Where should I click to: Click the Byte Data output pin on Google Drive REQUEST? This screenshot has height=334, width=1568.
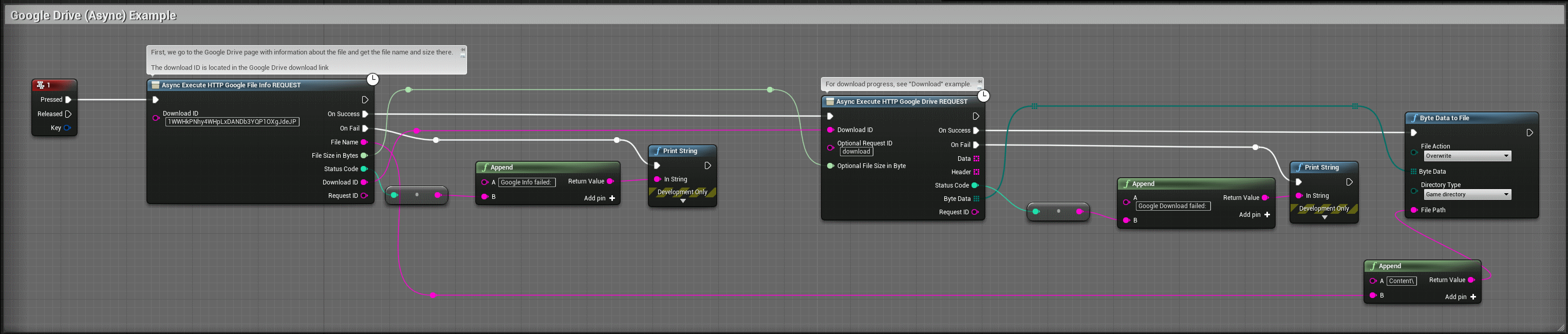click(x=976, y=199)
